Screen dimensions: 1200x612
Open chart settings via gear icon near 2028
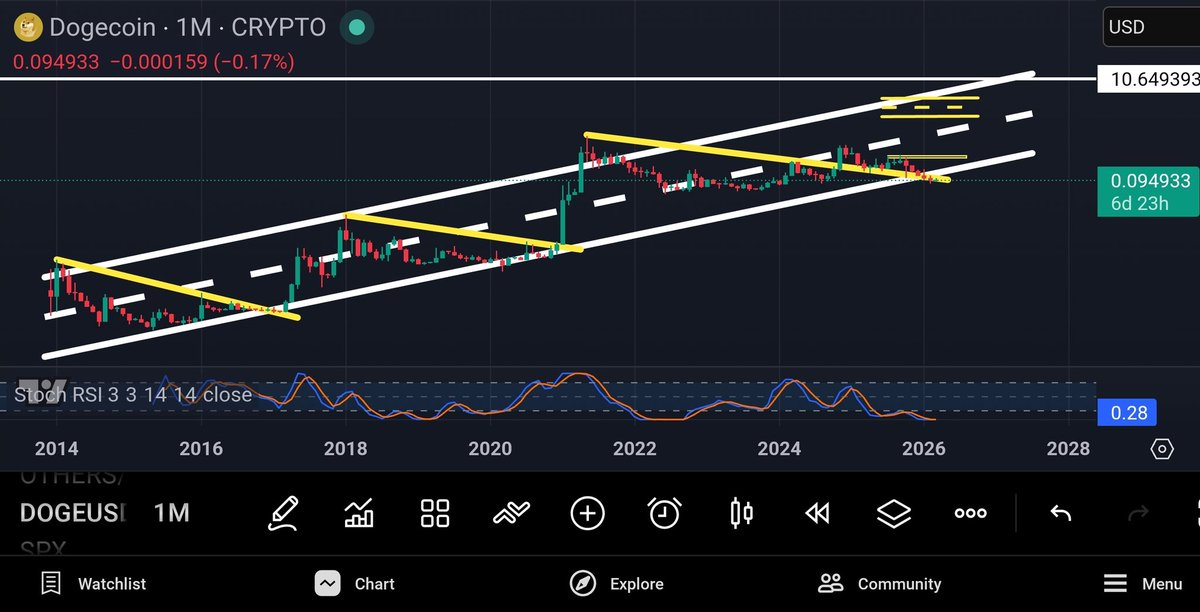[x=1160, y=450]
